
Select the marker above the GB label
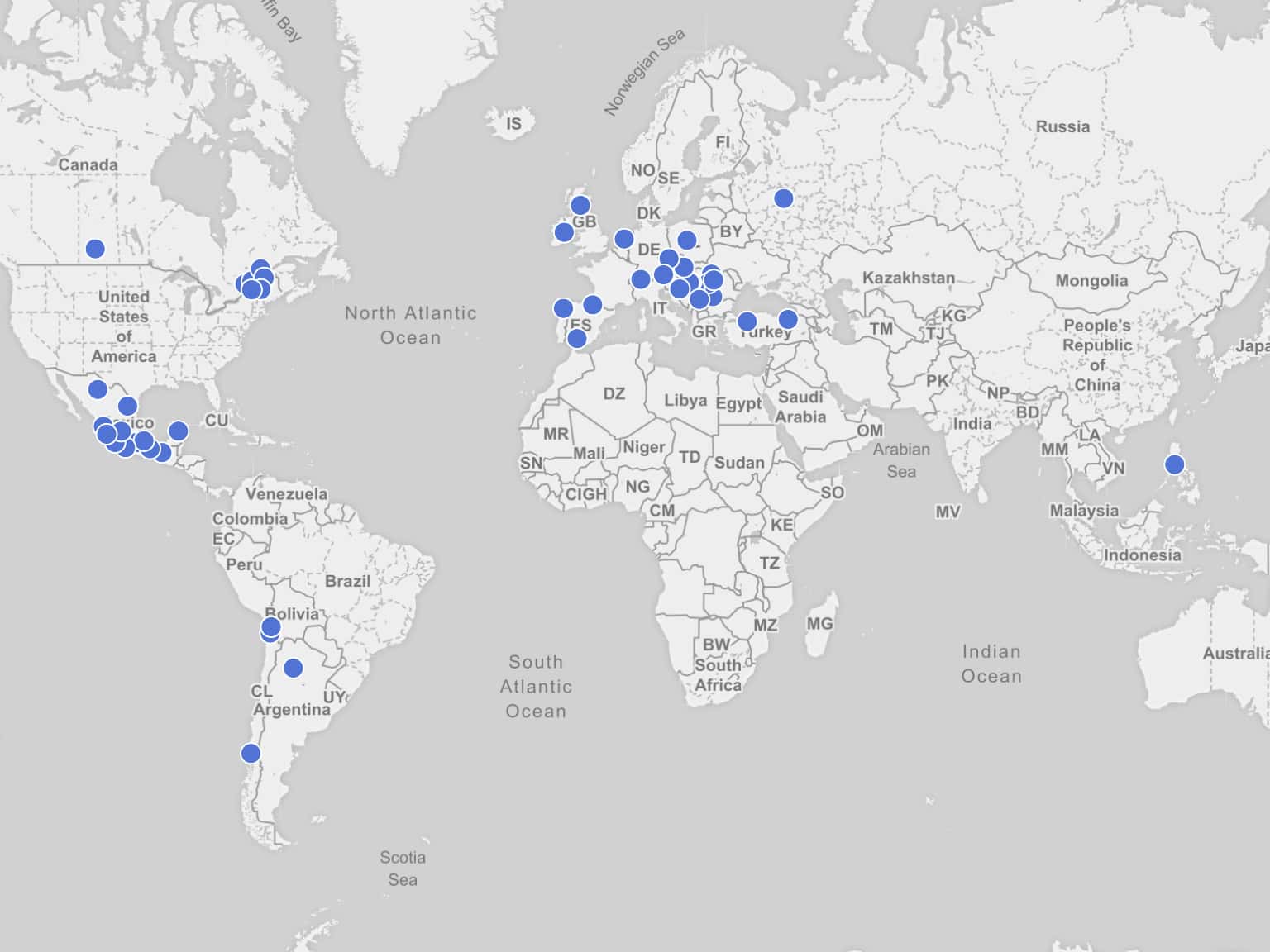580,205
